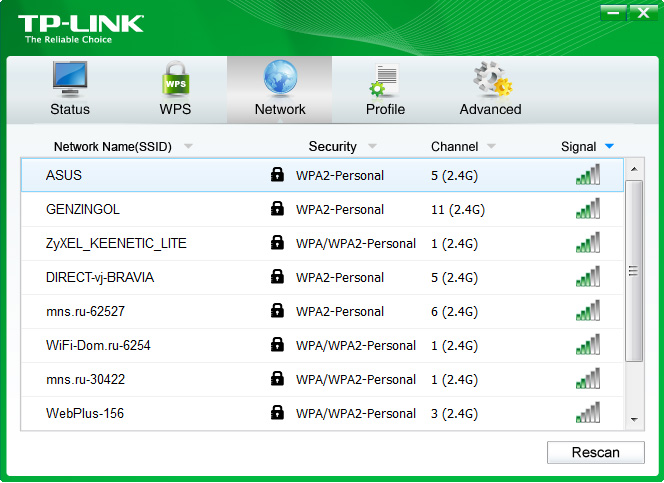This screenshot has width=664, height=483.
Task: Click the lock icon for WiFi-Dom.ru-6254
Action: click(x=277, y=344)
